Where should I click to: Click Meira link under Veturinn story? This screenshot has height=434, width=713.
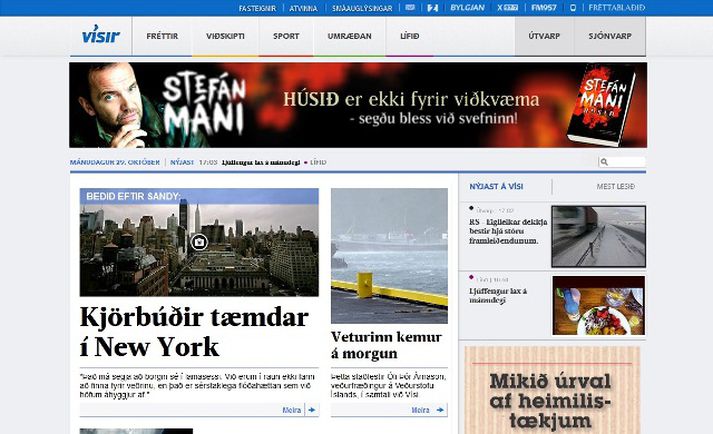tap(420, 410)
